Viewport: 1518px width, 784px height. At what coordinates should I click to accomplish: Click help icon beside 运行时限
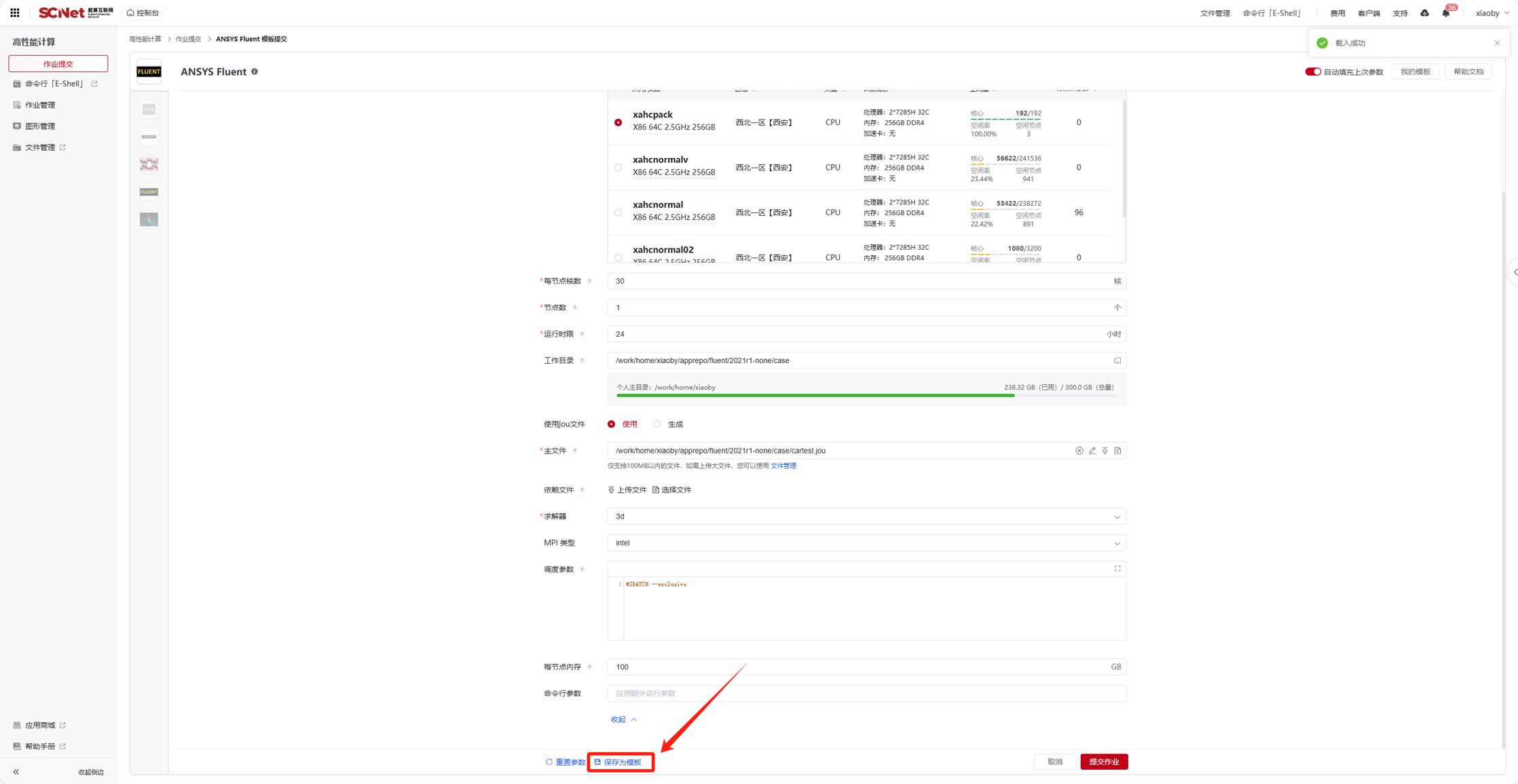point(582,334)
